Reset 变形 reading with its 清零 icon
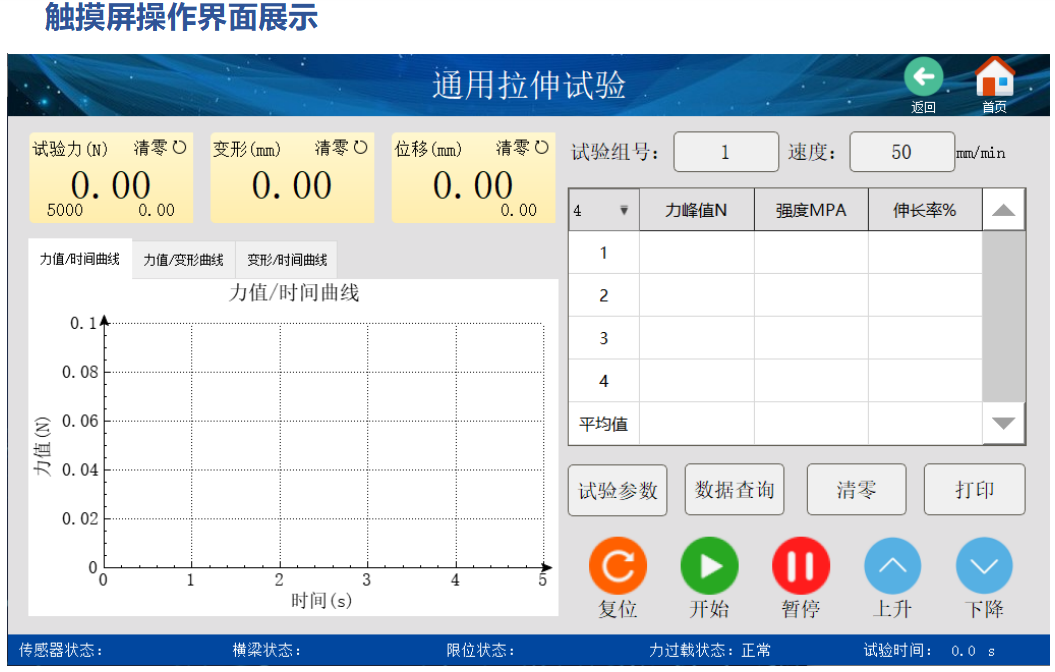Screen dimensions: 1055x672 [361, 147]
